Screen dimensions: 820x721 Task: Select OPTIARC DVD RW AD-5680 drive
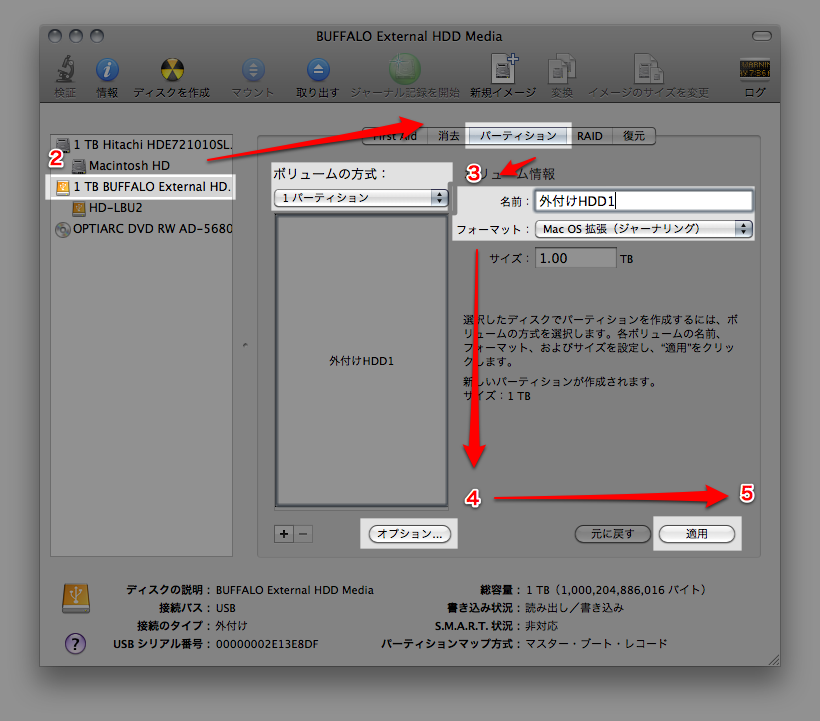(x=142, y=229)
